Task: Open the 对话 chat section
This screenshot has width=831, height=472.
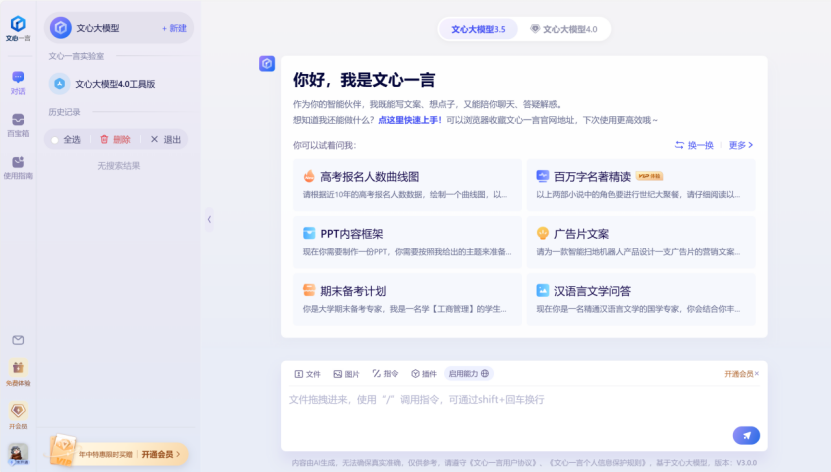Action: tap(18, 83)
